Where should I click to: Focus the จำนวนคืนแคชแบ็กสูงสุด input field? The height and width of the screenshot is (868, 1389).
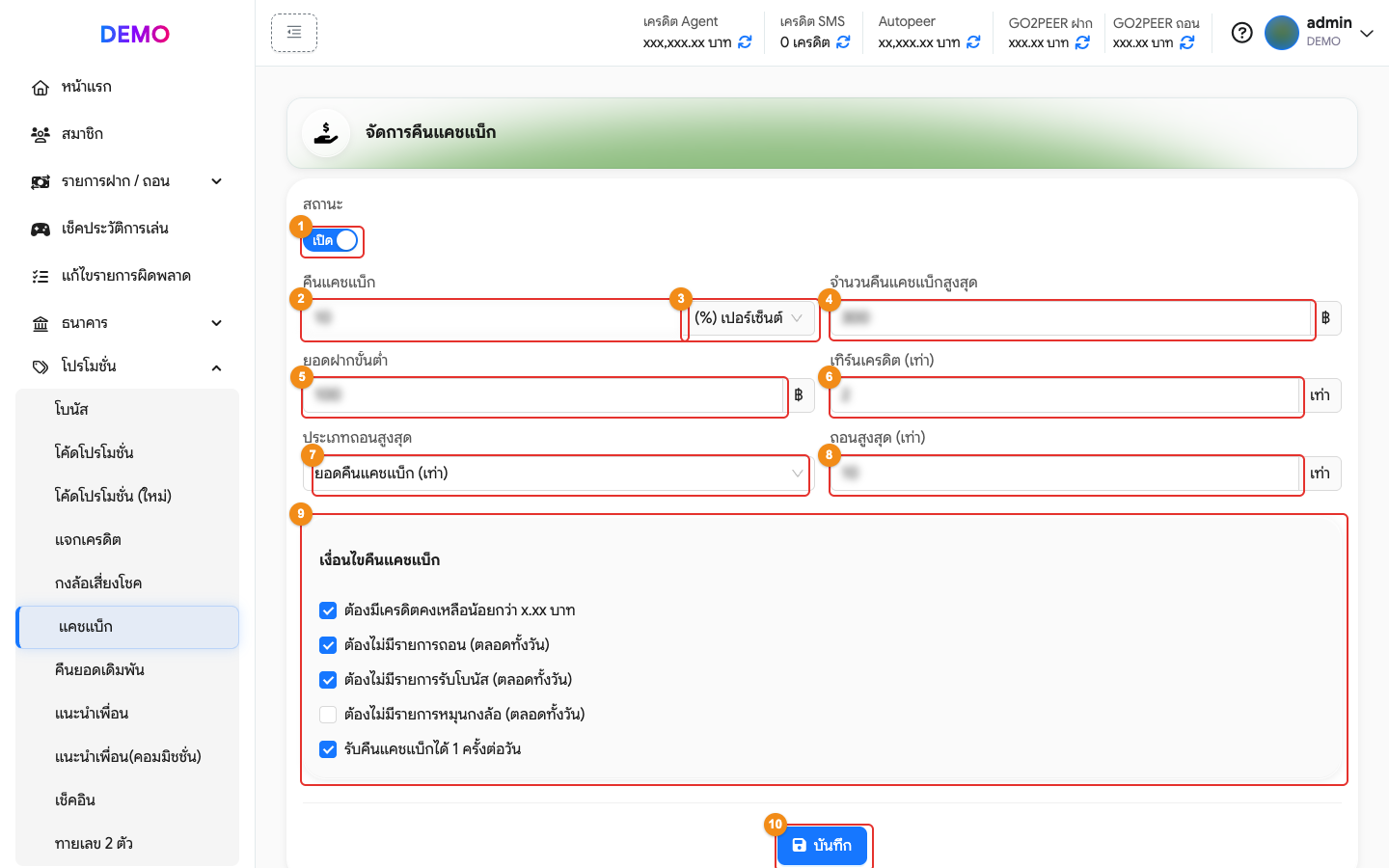(1071, 318)
